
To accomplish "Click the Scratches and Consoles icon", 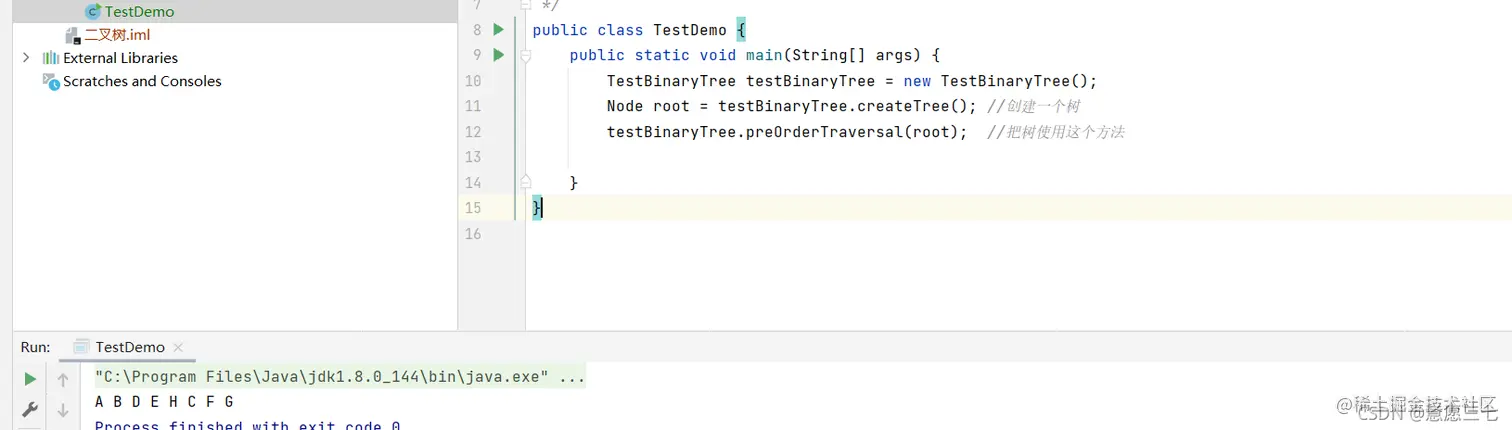I will pos(51,81).
